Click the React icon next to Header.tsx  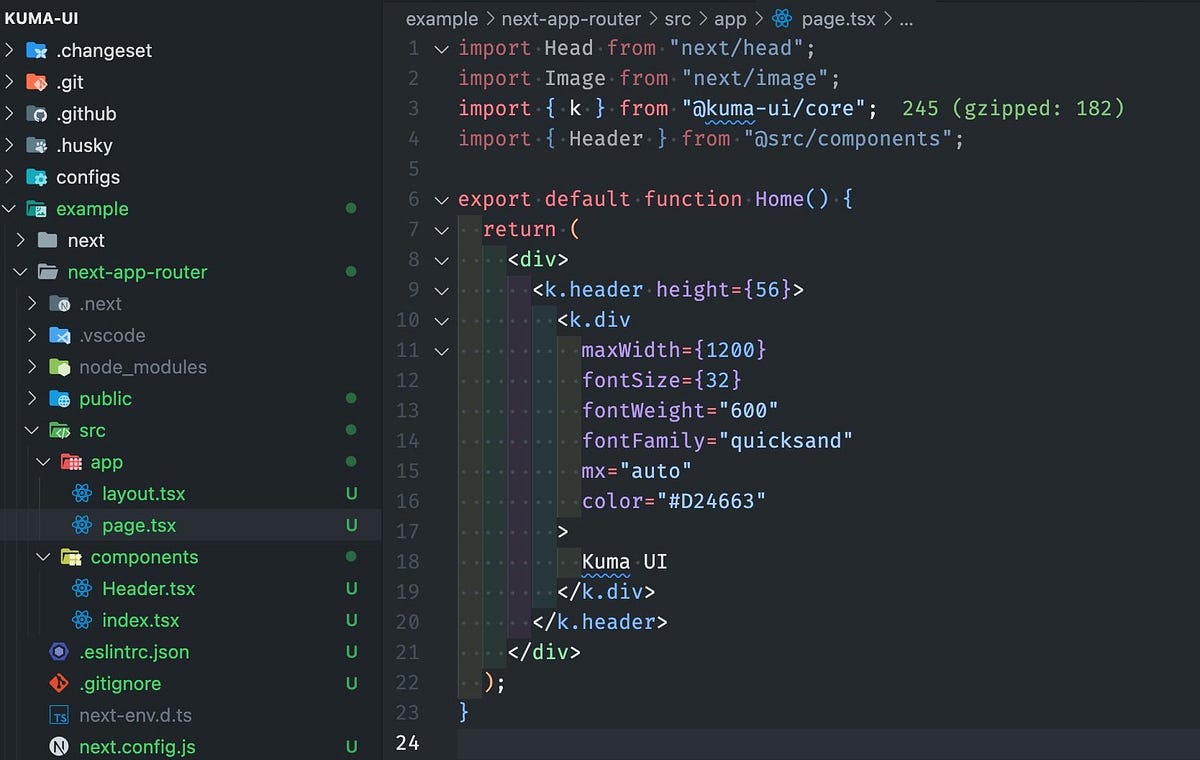coord(81,588)
